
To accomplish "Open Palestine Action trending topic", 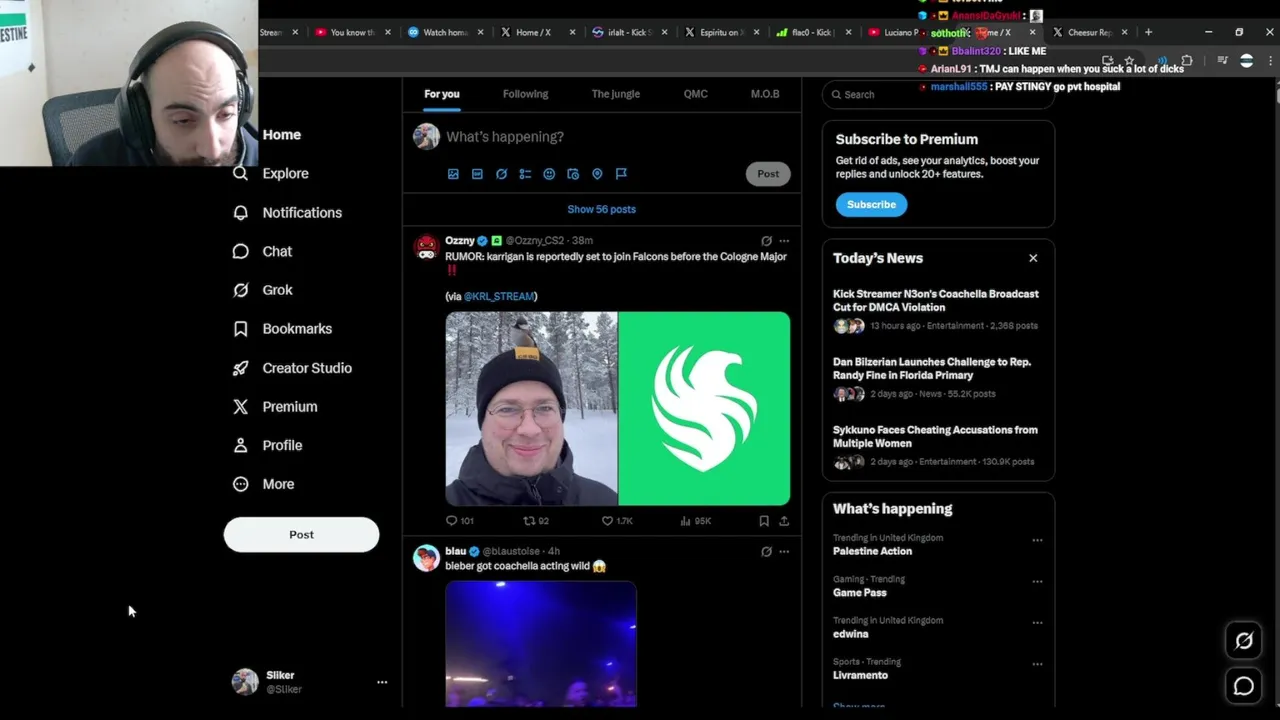I will (872, 552).
